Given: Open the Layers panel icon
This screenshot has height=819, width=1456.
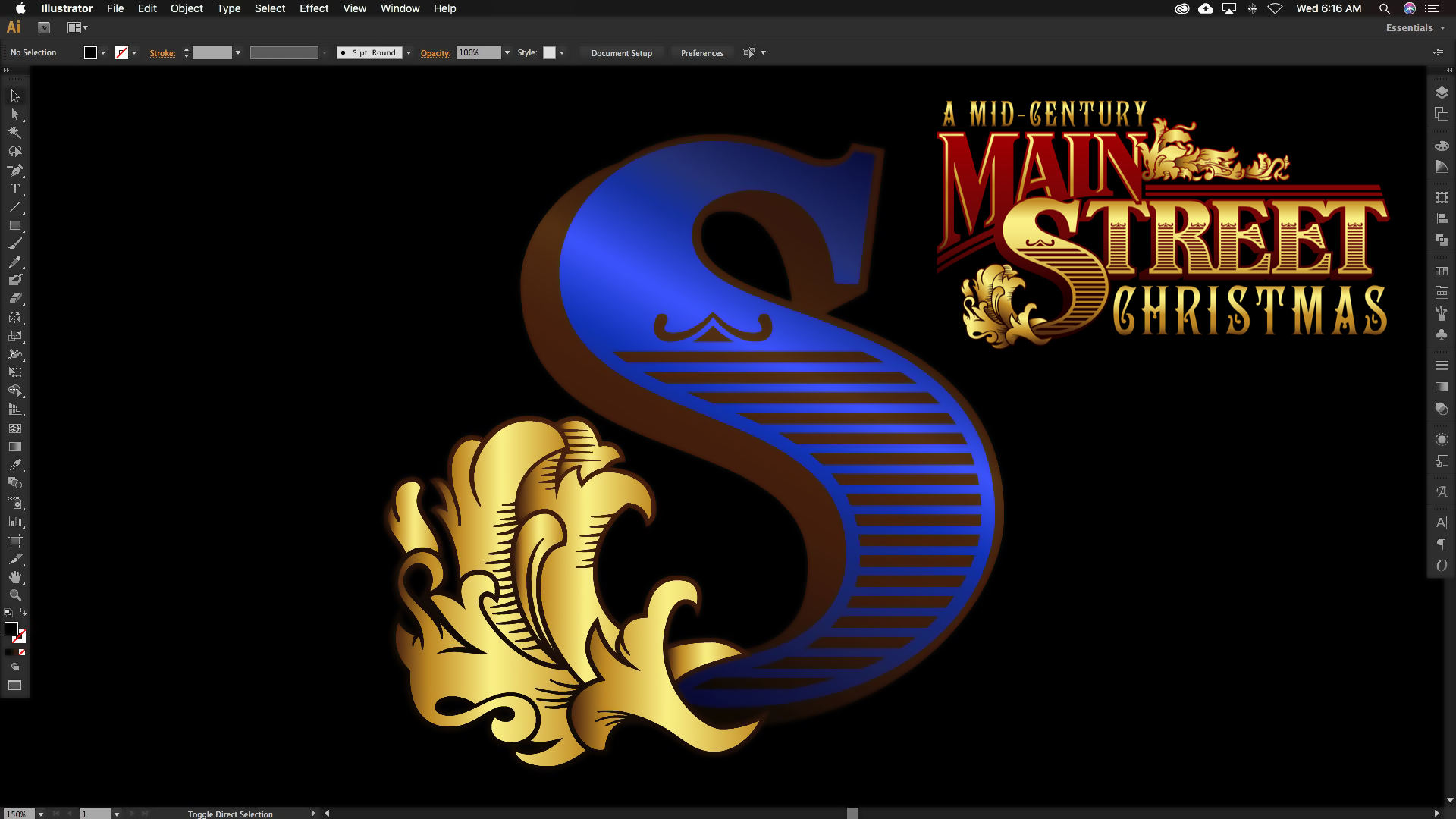Looking at the screenshot, I should [1442, 93].
